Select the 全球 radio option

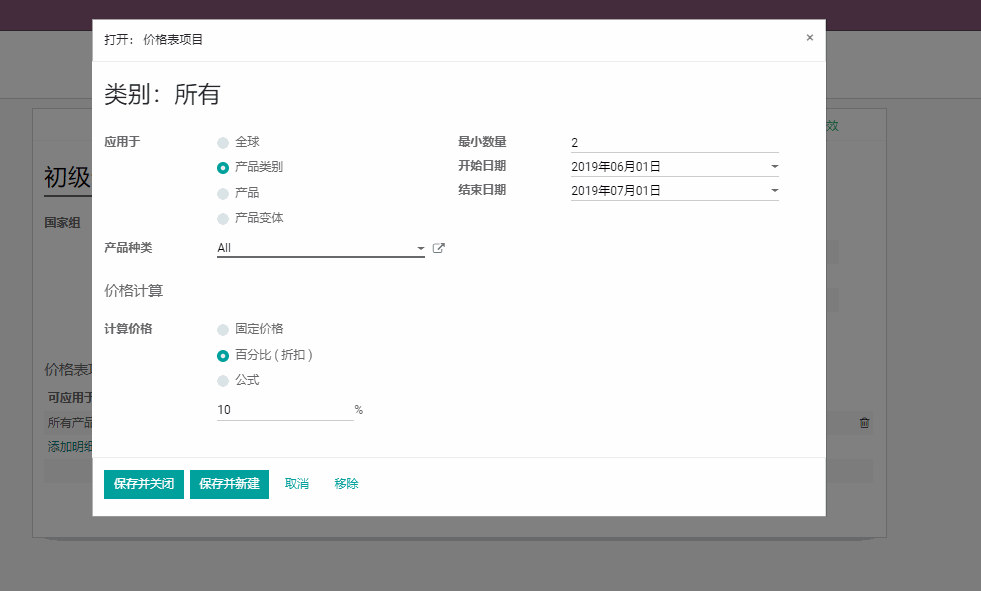click(223, 143)
